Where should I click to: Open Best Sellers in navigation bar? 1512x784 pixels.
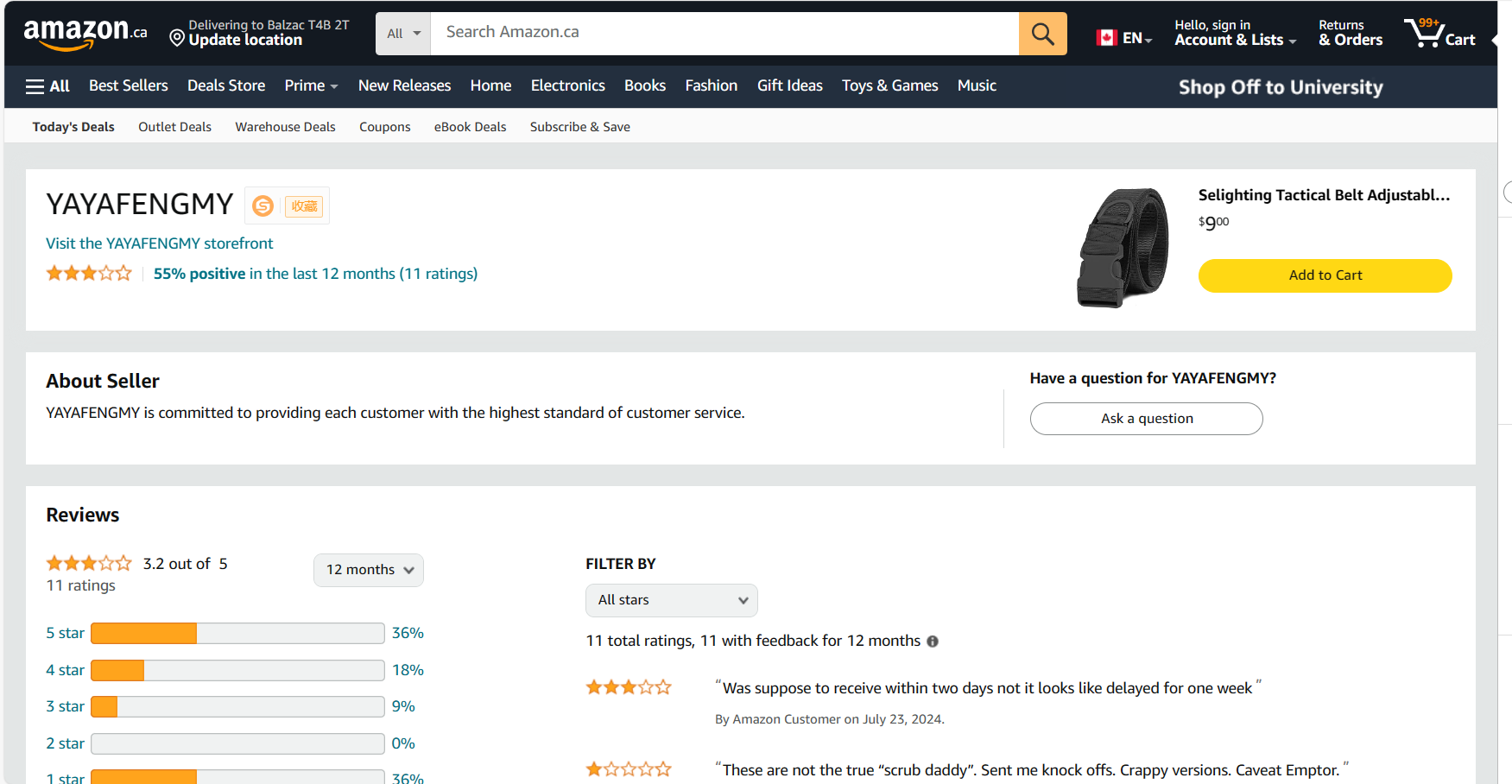pyautogui.click(x=129, y=85)
